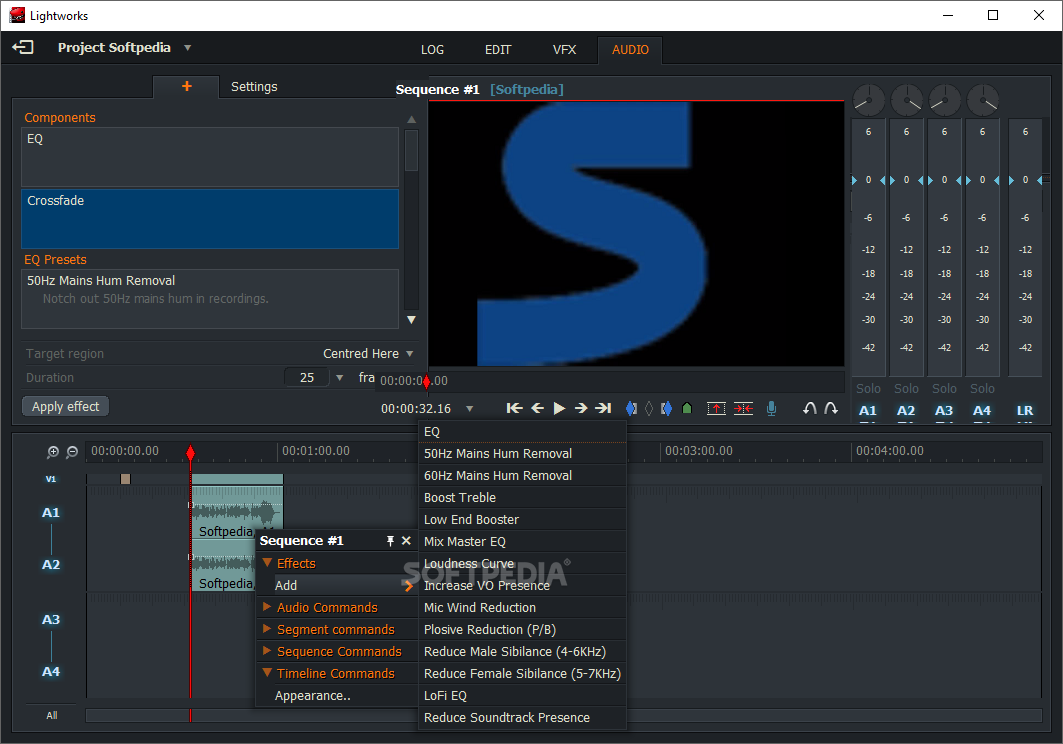
Task: Nudge one frame forward
Action: point(581,408)
